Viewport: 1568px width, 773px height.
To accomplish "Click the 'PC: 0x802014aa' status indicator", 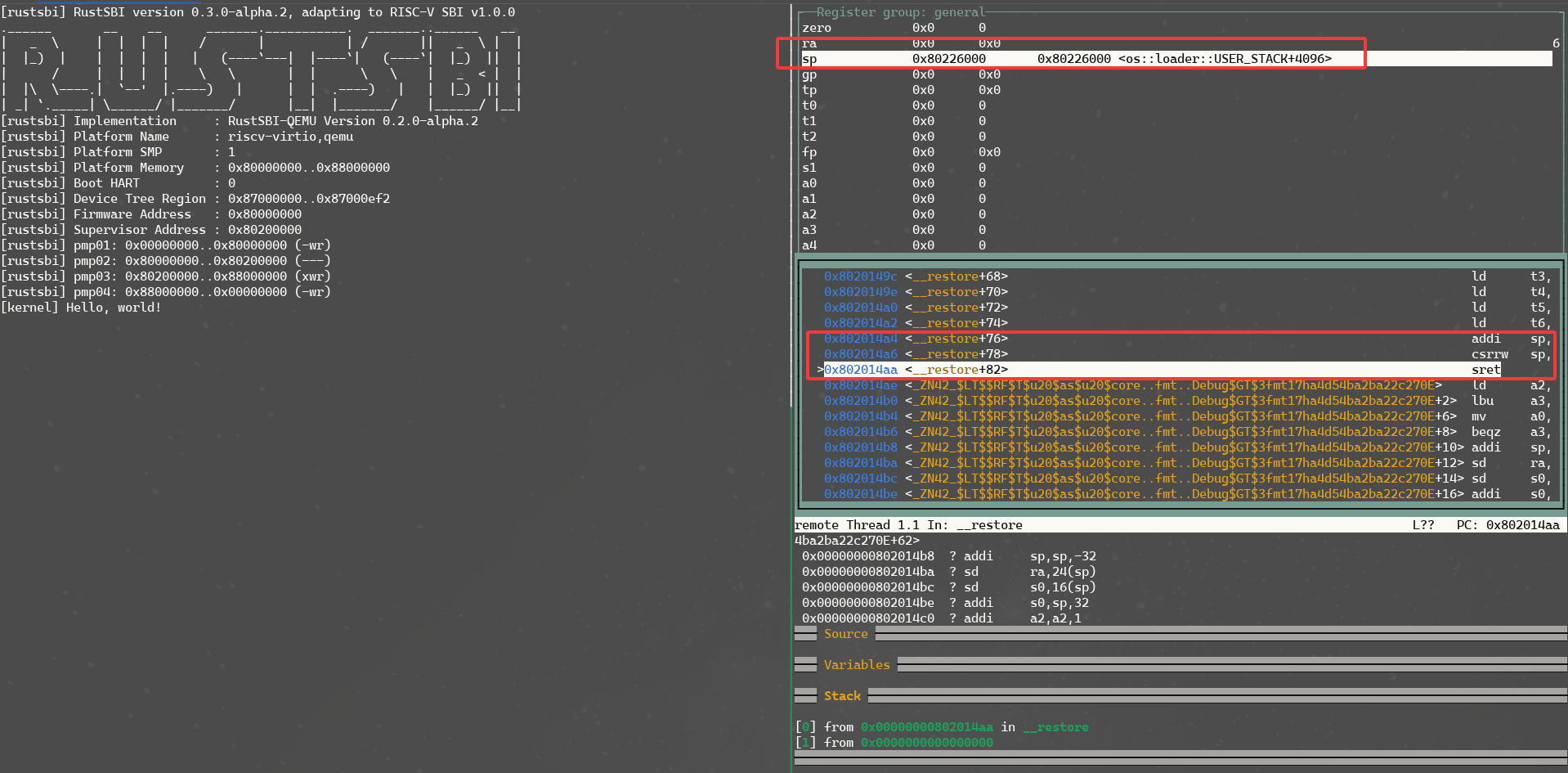I will click(1508, 525).
